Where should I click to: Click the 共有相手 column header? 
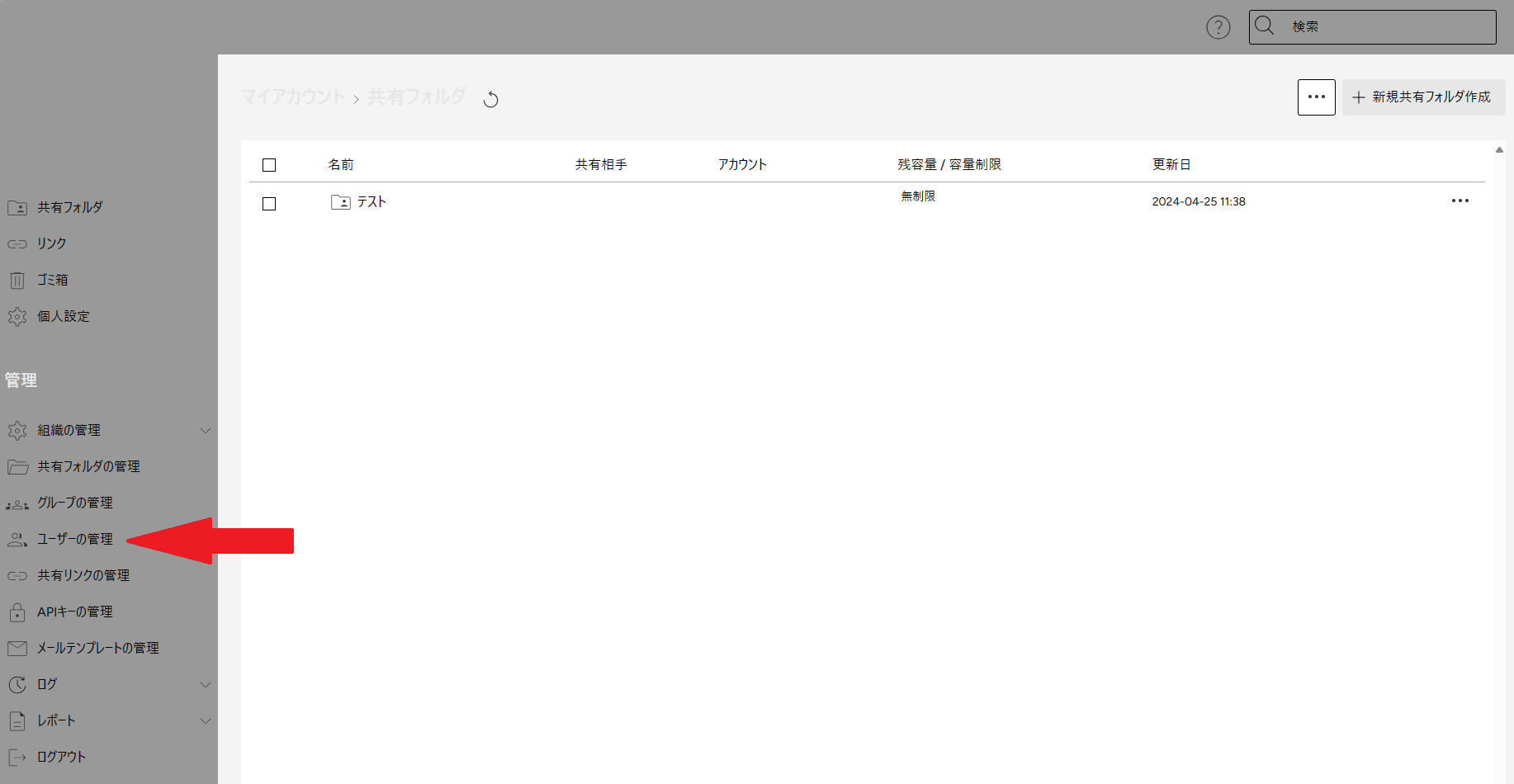pos(601,165)
